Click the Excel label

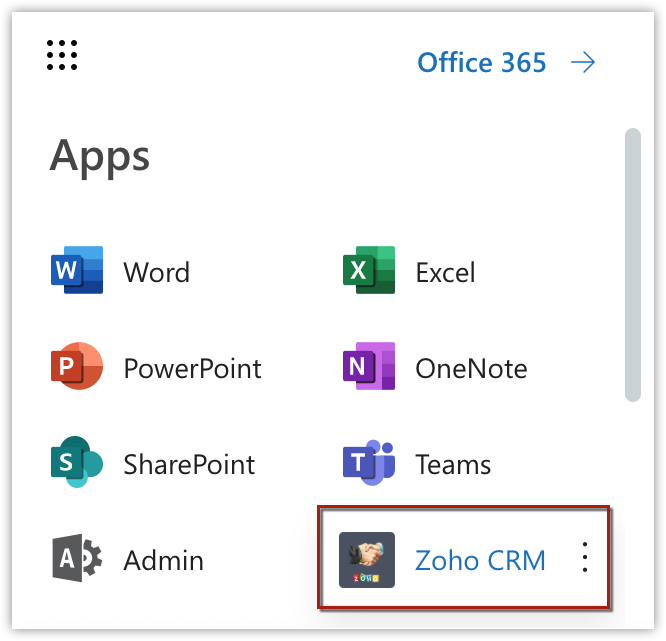(445, 272)
